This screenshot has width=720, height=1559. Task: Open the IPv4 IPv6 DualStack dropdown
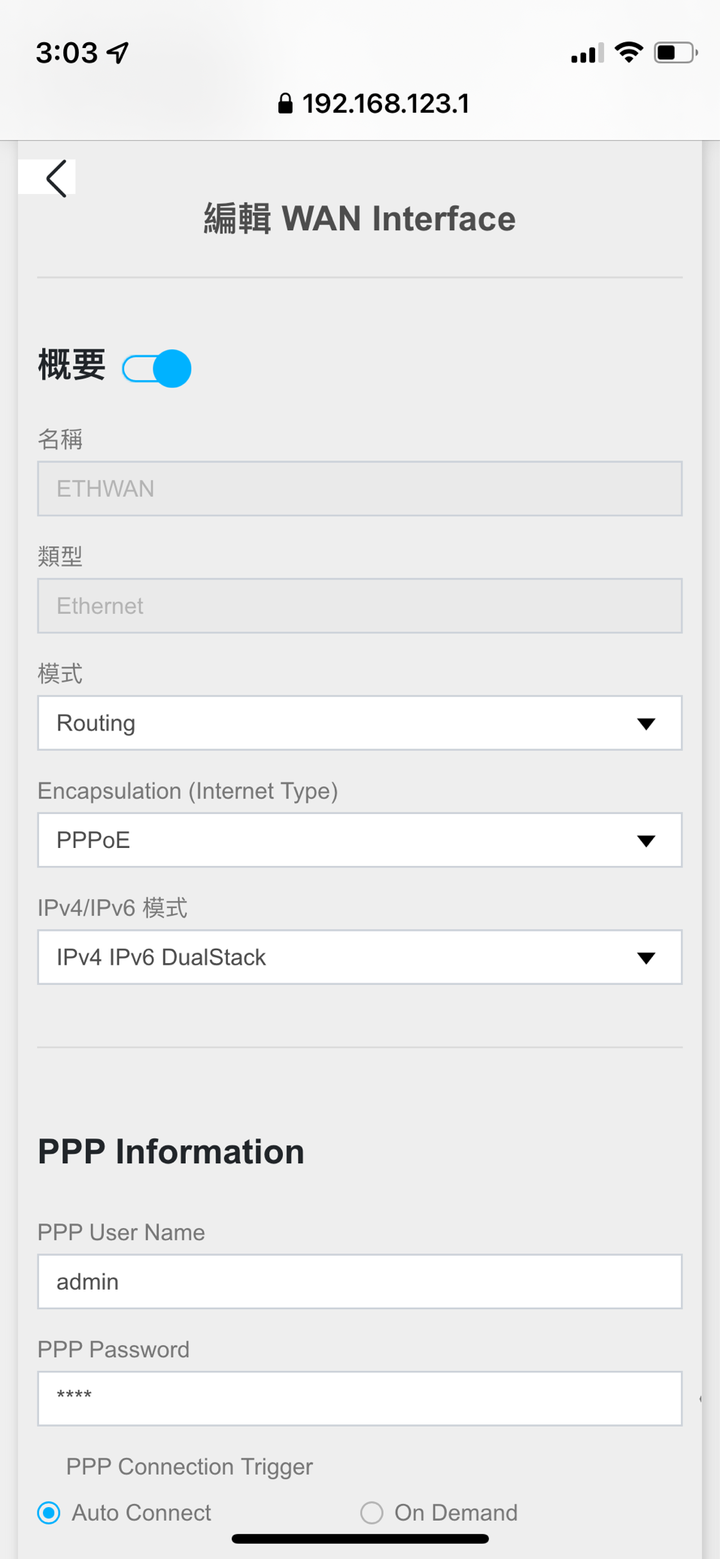(x=360, y=957)
